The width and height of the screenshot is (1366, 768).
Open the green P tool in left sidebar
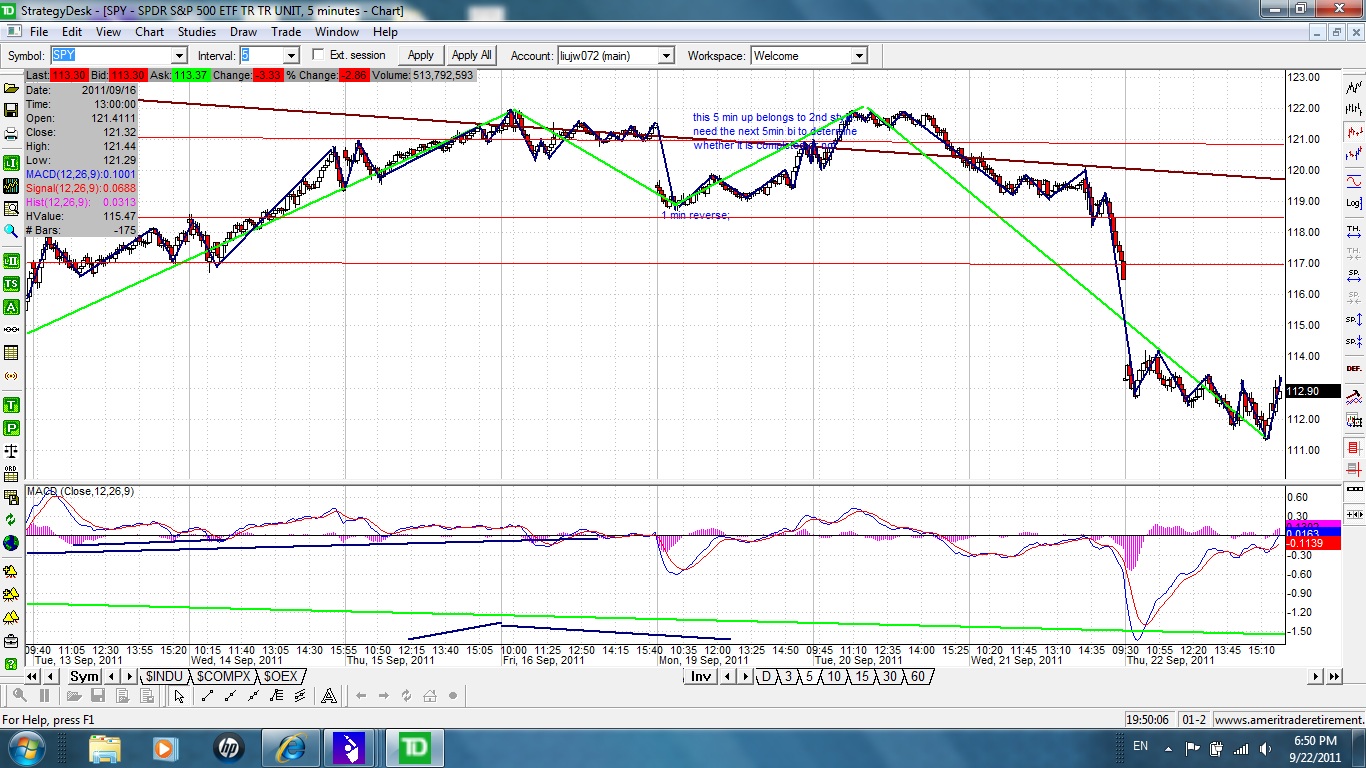(11, 428)
